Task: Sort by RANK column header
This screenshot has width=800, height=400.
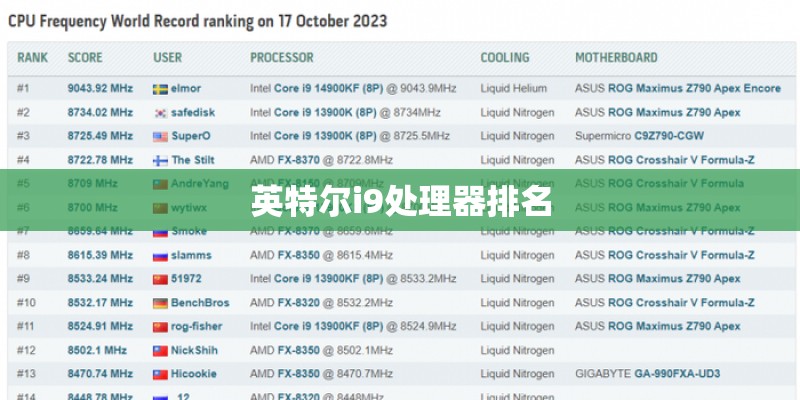Action: click(x=33, y=58)
